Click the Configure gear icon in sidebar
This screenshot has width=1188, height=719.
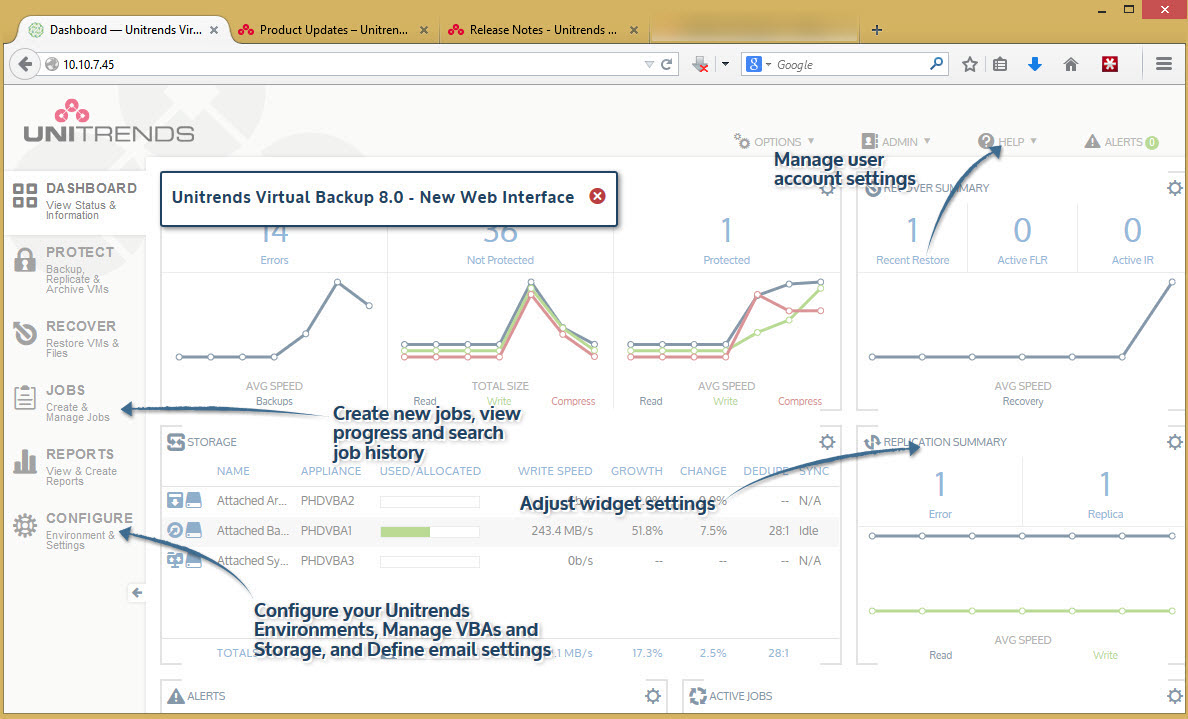25,525
